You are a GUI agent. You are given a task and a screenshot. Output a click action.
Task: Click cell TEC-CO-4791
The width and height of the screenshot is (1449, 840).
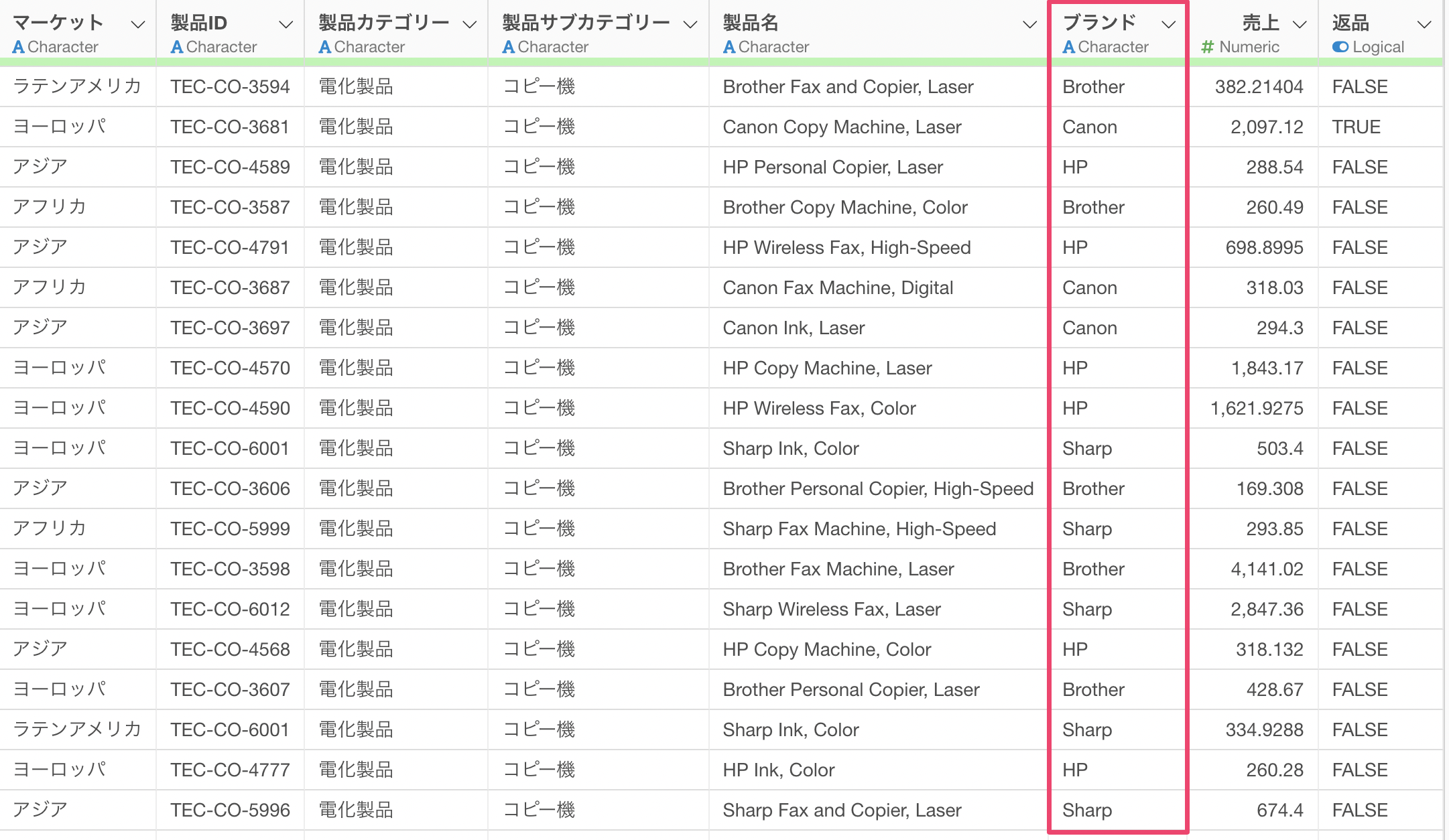coord(229,247)
